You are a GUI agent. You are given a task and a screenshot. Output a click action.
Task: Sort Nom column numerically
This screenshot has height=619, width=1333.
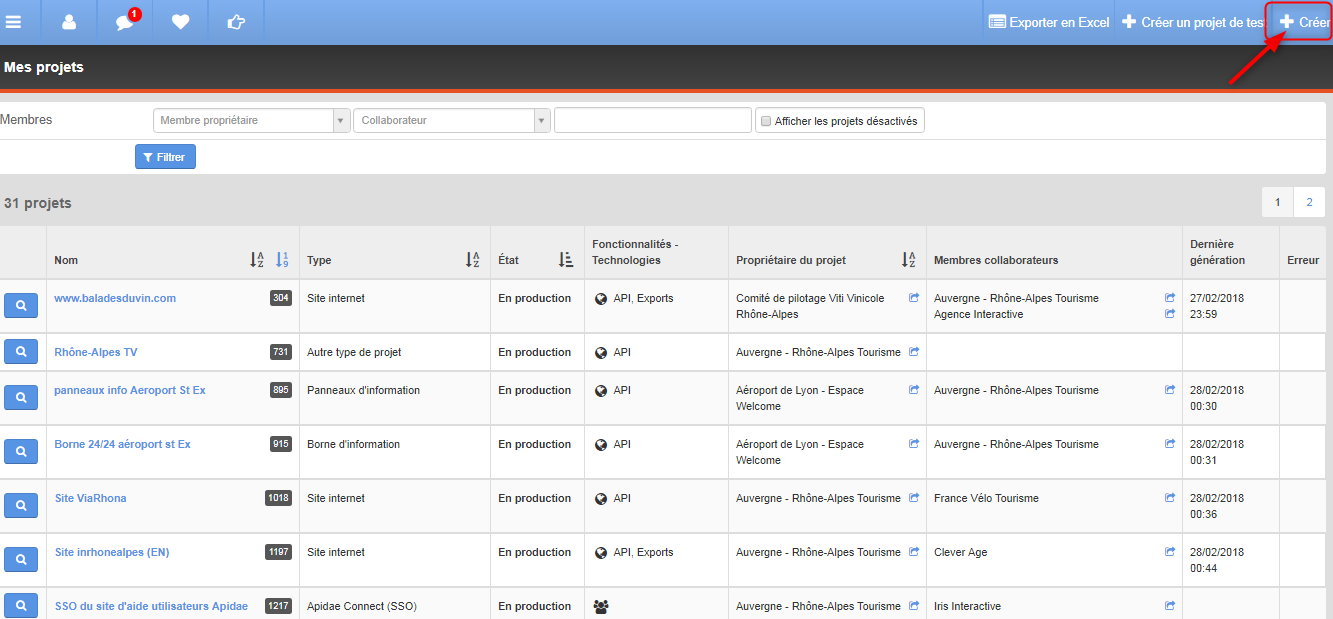click(x=282, y=260)
